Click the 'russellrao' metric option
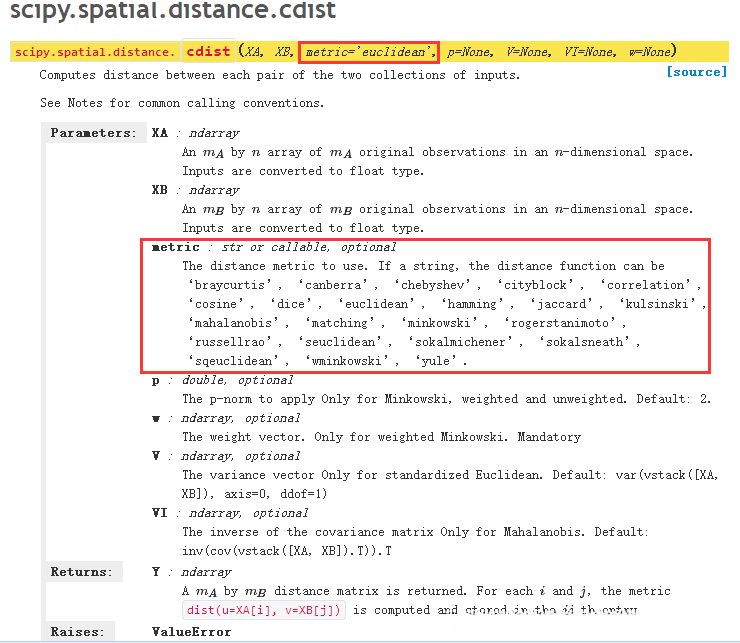 click(x=230, y=342)
